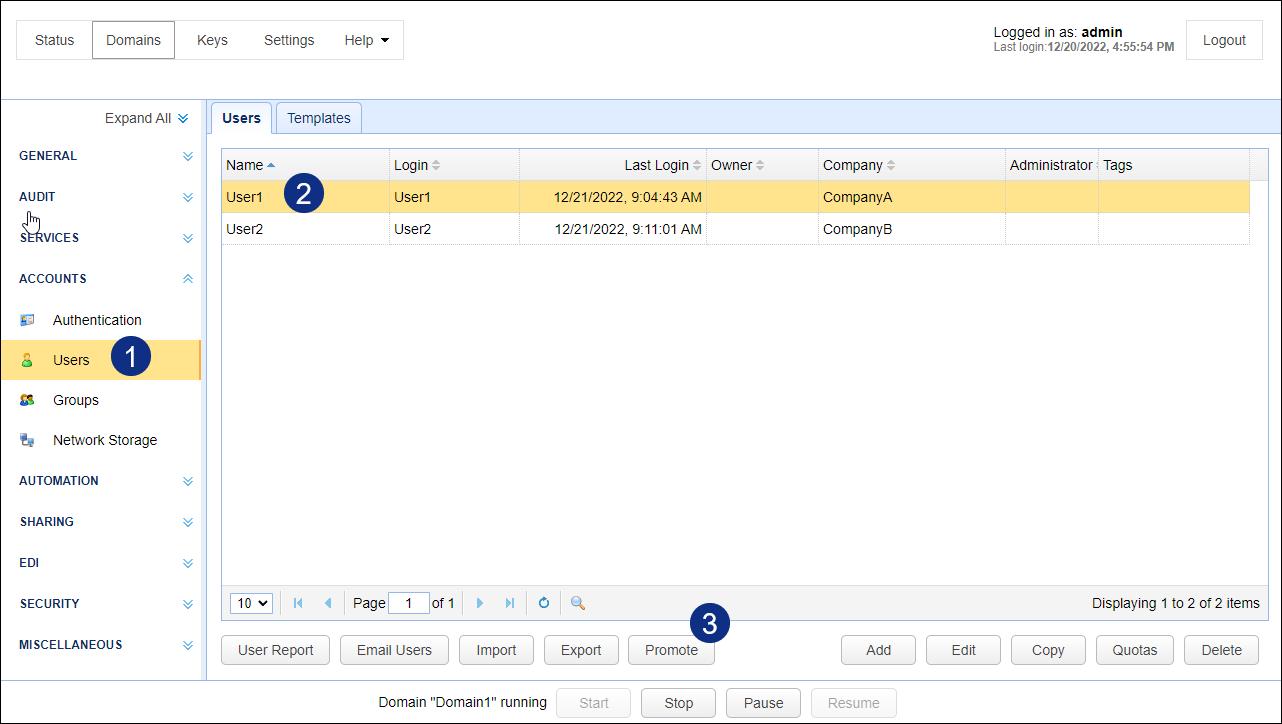
Task: Select the User2 row name cell
Action: click(x=305, y=229)
